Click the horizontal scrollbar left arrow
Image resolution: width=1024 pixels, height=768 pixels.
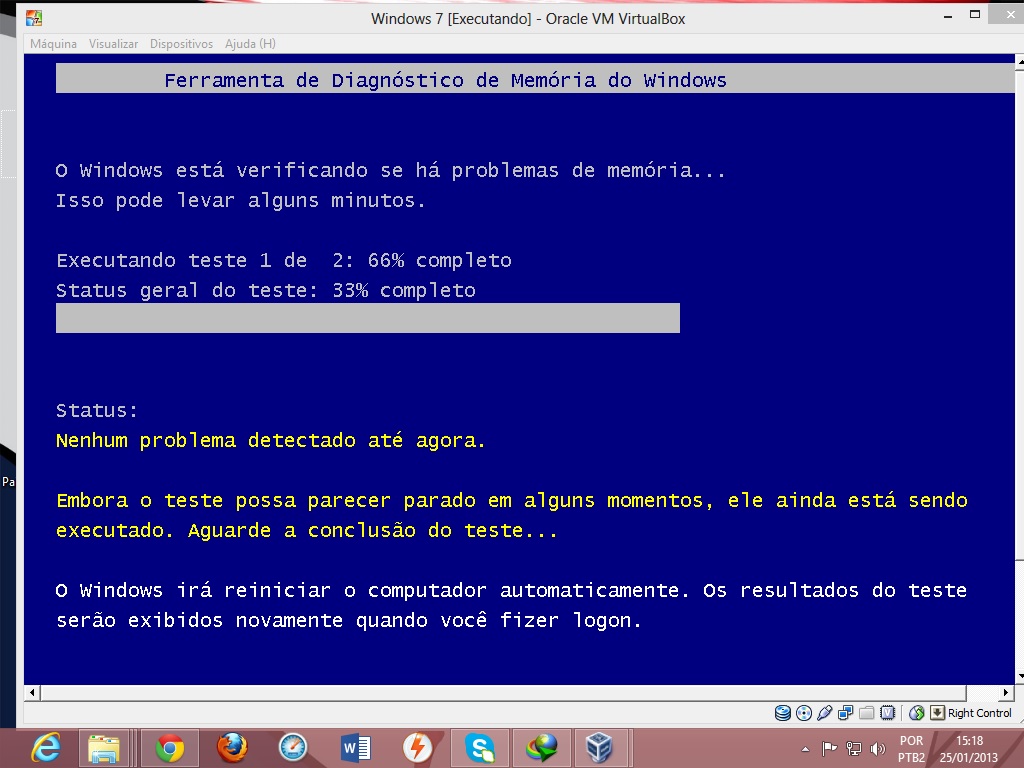click(x=33, y=692)
